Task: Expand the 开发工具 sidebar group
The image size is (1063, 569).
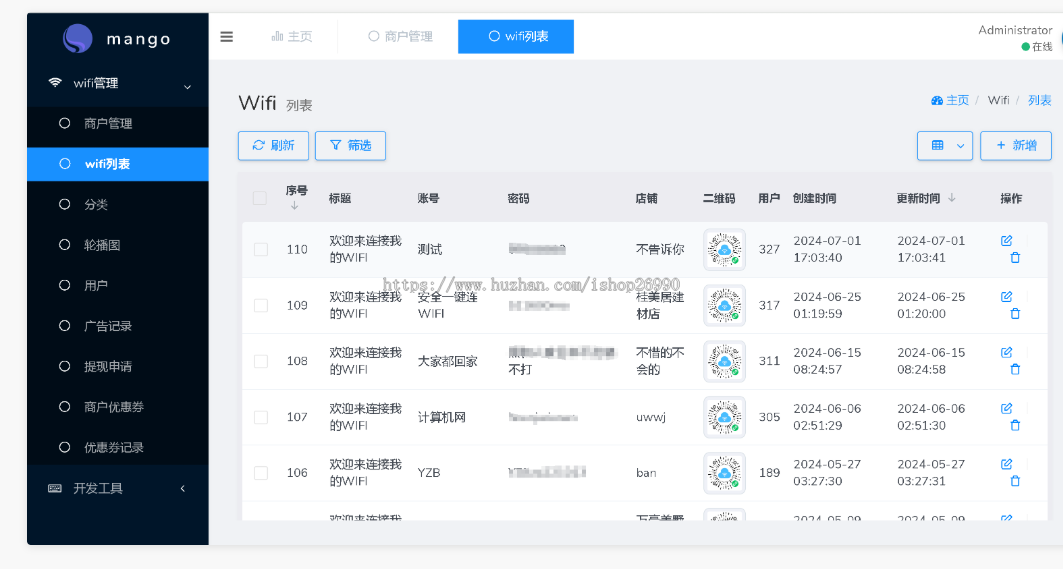Action: click(118, 488)
